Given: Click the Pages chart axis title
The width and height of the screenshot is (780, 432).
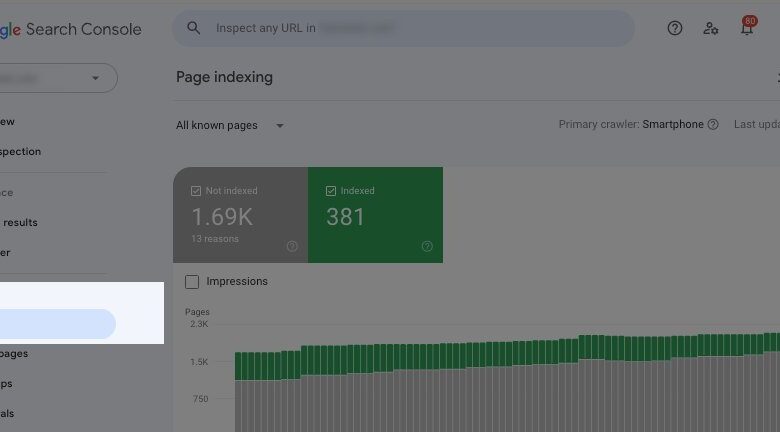Looking at the screenshot, I should 197,312.
